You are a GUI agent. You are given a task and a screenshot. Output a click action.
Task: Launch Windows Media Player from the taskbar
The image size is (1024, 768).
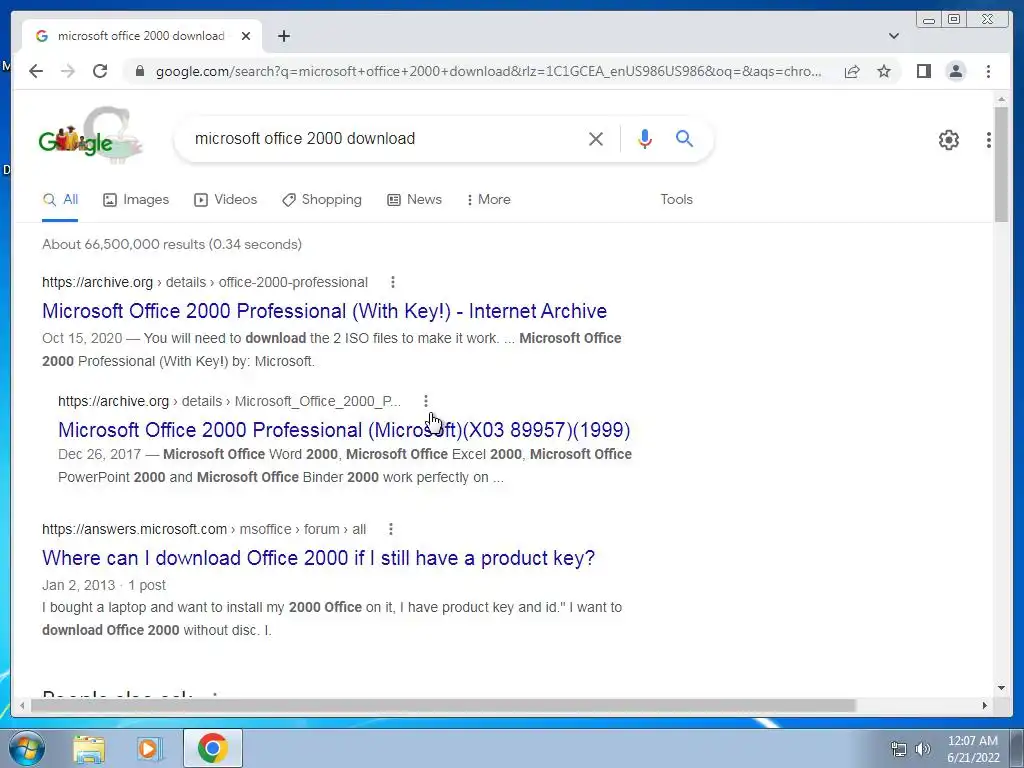coord(149,748)
